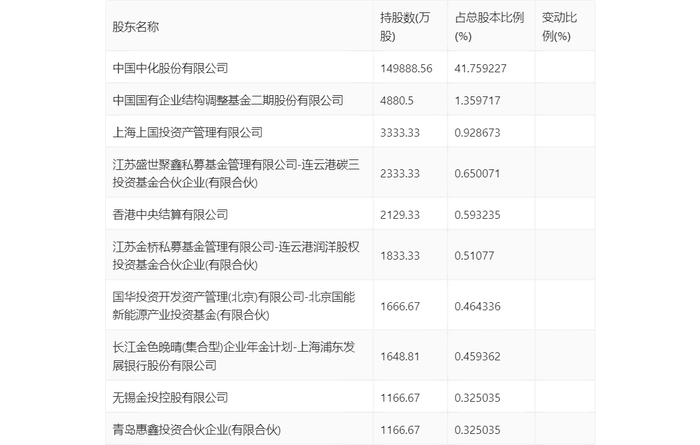
Task: Click the 占总股本比例(%) column header
Action: [x=489, y=27]
